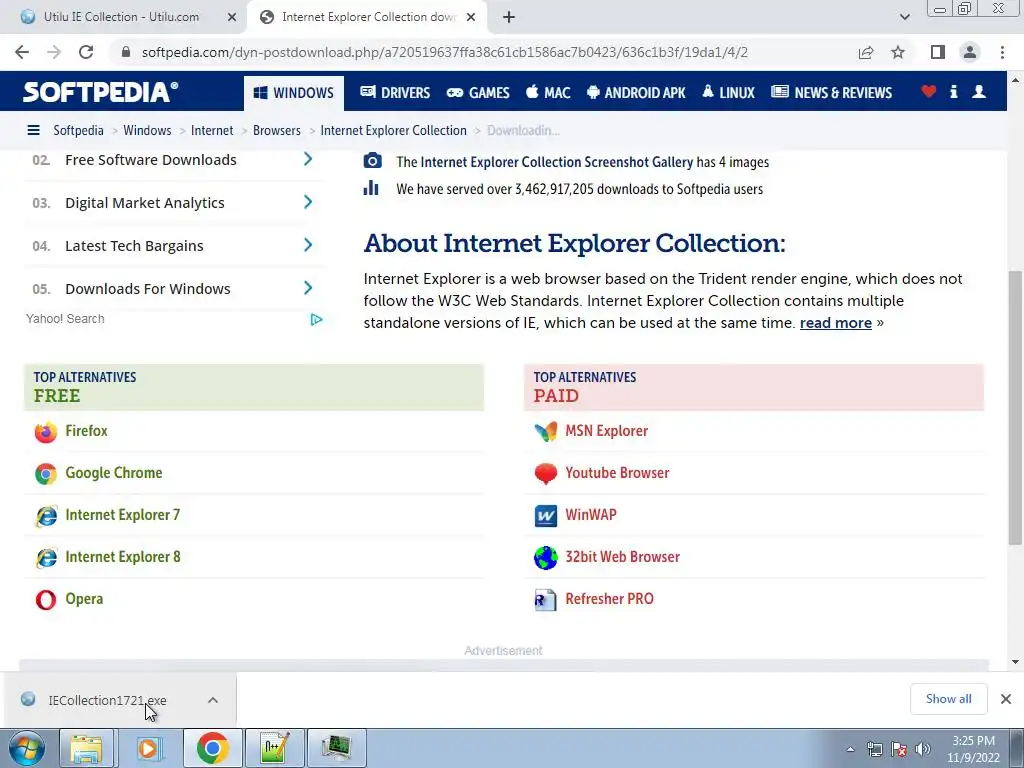Click the MSN Explorer butterfly icon
Viewport: 1024px width, 768px height.
click(545, 432)
